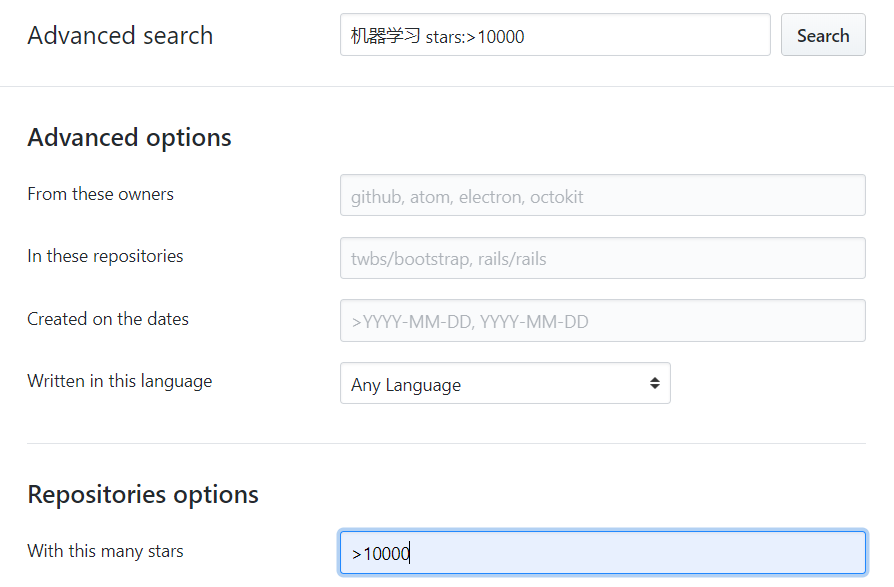Click the "In these repositories" label
This screenshot has height=587, width=894.
pyautogui.click(x=105, y=256)
